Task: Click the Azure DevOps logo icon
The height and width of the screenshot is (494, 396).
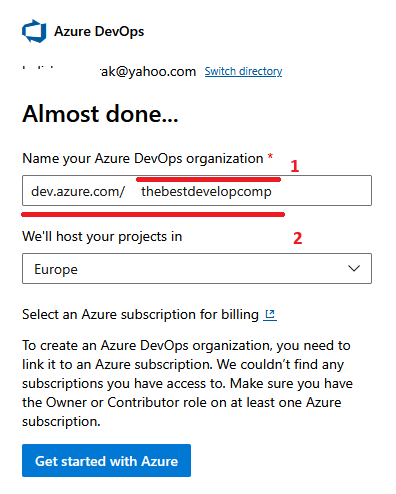Action: (34, 31)
